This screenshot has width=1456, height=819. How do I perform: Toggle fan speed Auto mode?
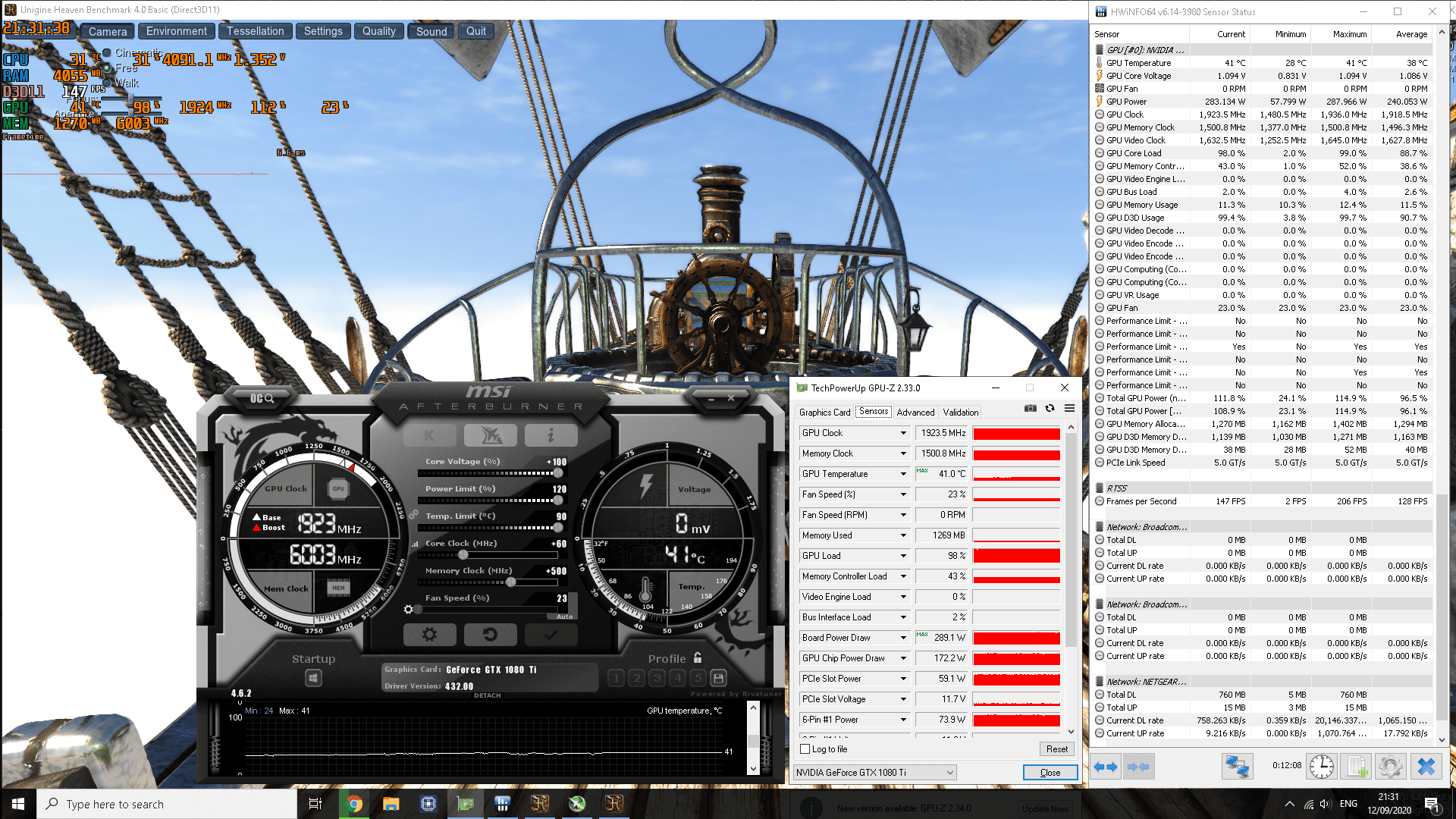[564, 617]
